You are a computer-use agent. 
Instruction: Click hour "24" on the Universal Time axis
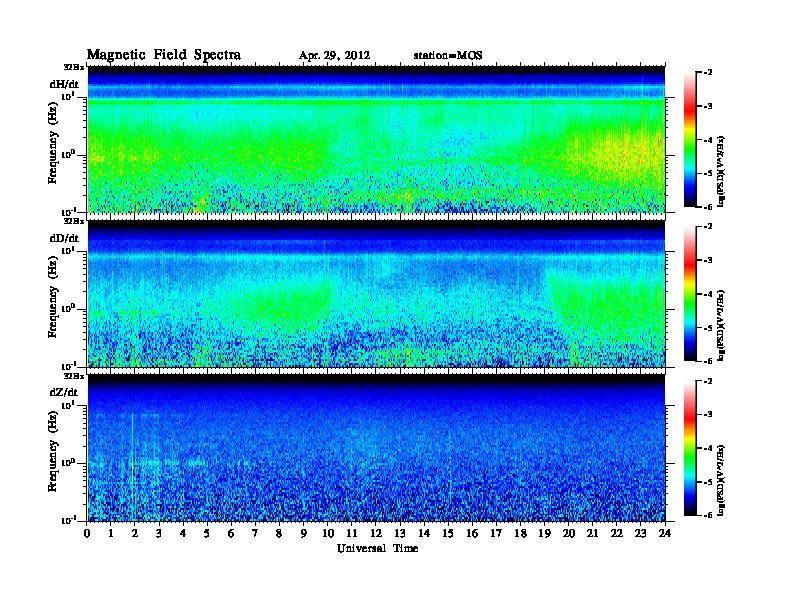[665, 533]
